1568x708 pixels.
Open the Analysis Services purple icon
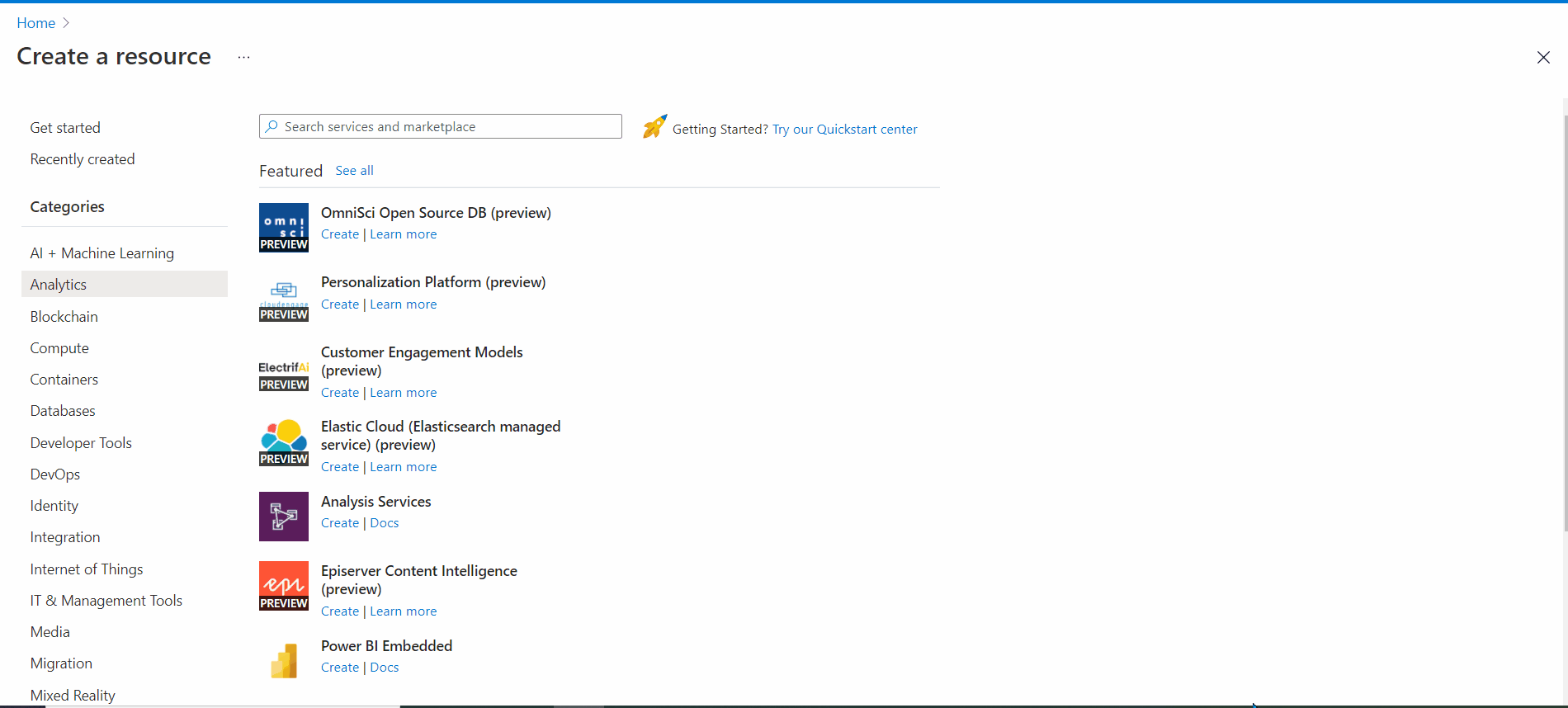click(284, 517)
